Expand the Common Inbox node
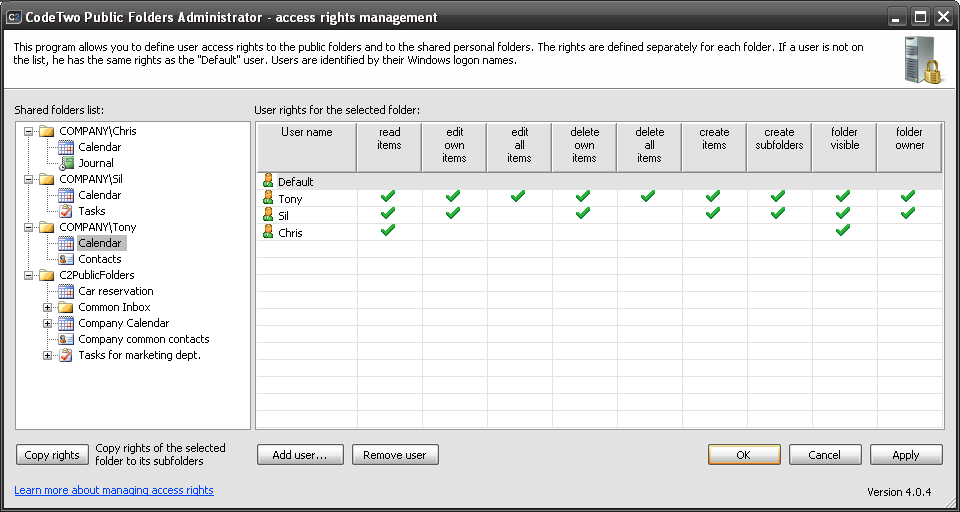This screenshot has height=512, width=960. 48,307
